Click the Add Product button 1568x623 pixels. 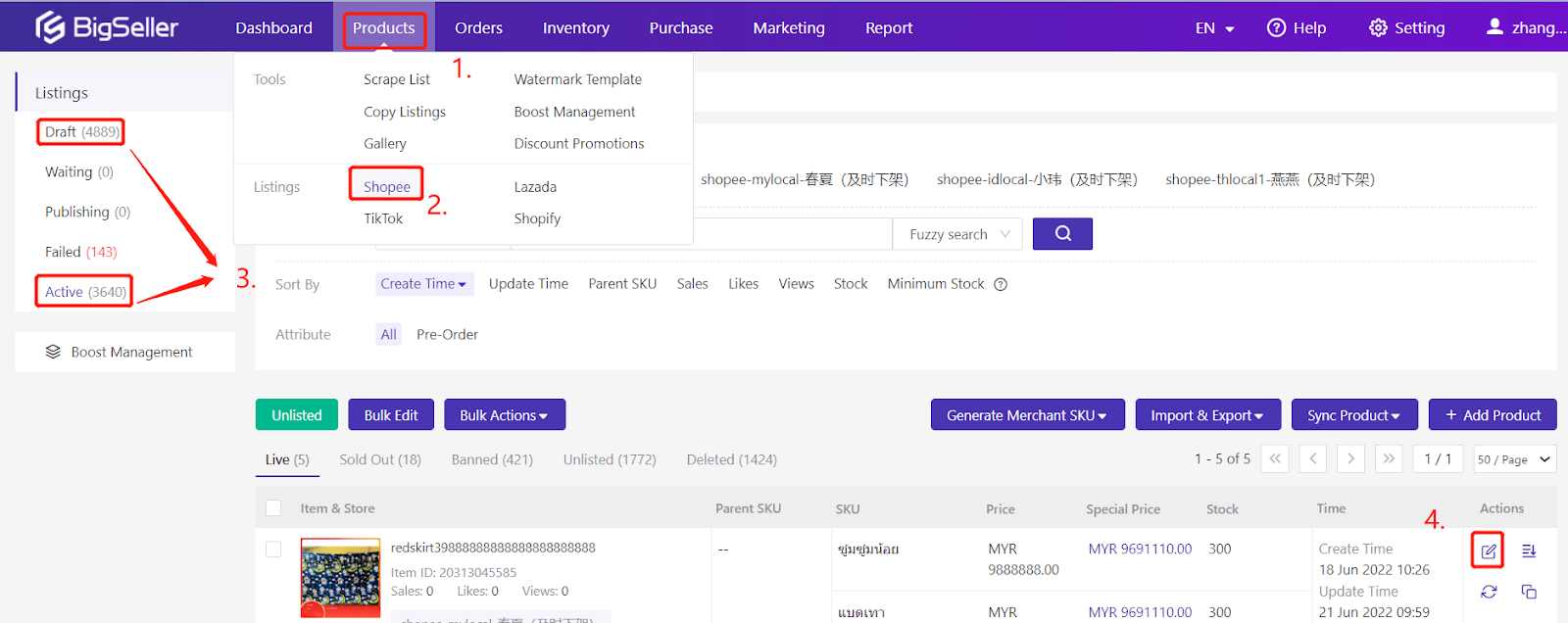coord(1492,415)
